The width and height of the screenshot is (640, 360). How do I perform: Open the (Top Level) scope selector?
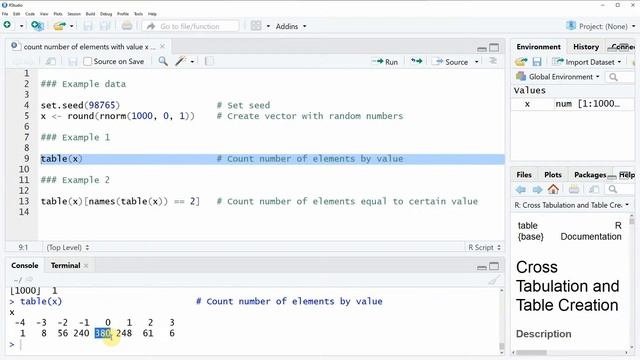(67, 247)
